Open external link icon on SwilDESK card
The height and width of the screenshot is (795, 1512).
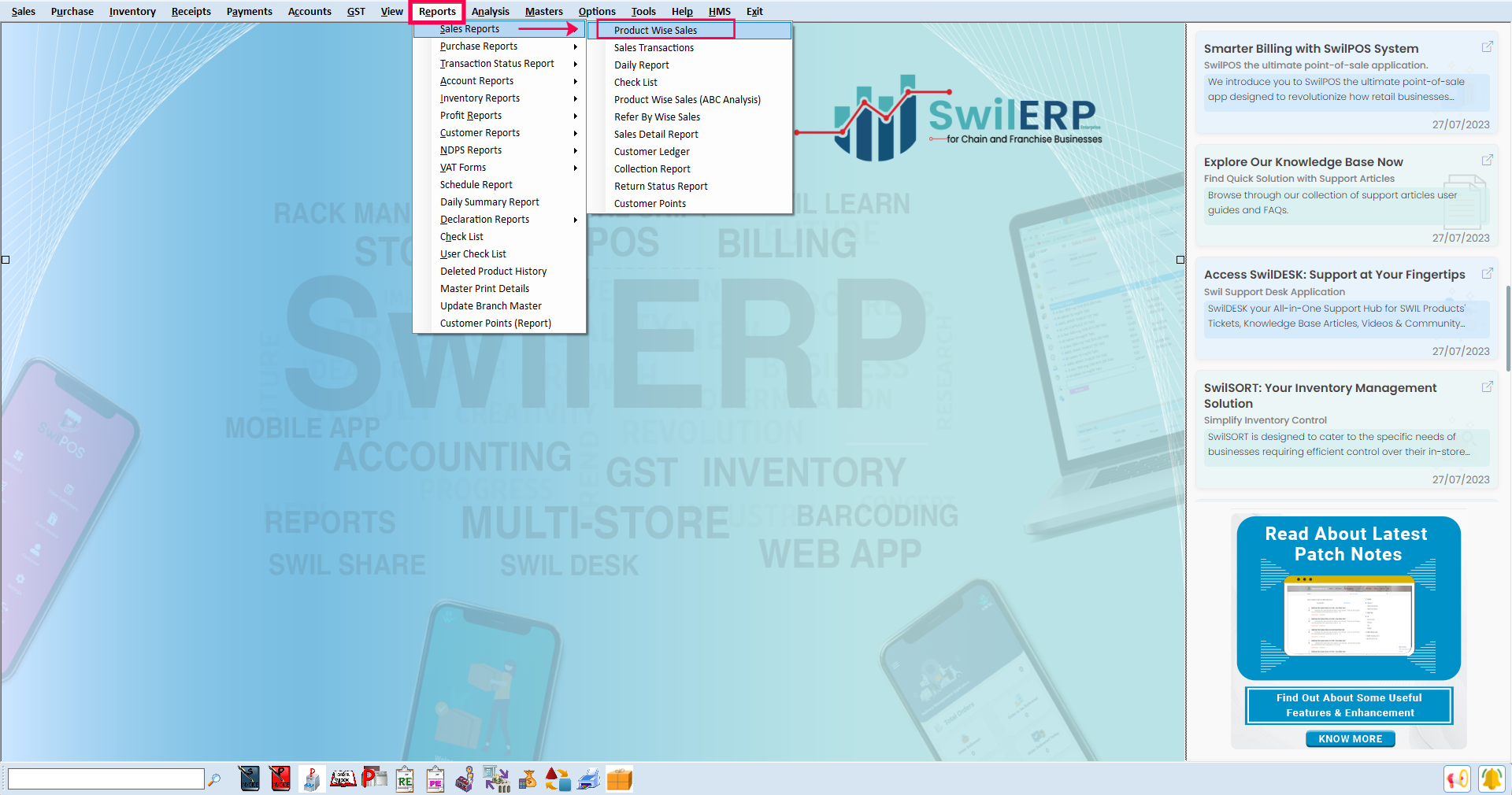[1488, 273]
